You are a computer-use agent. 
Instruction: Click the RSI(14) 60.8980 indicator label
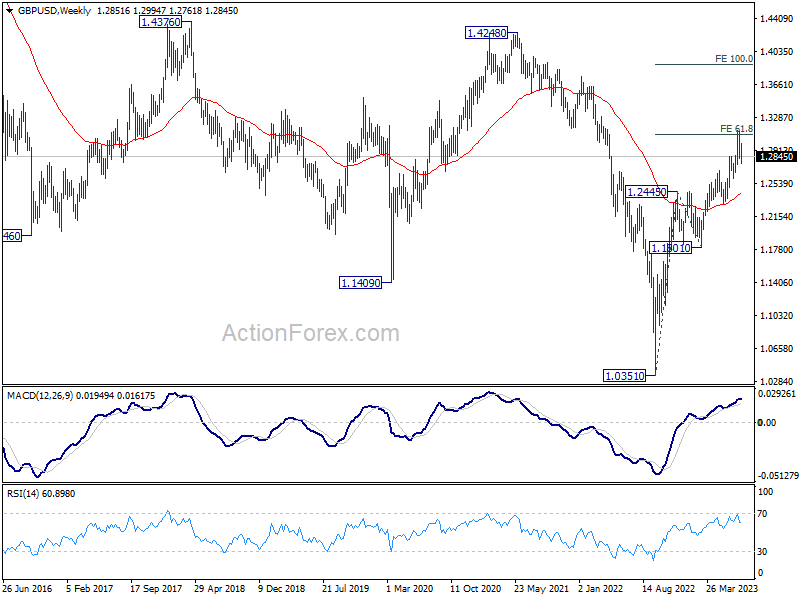(x=41, y=494)
